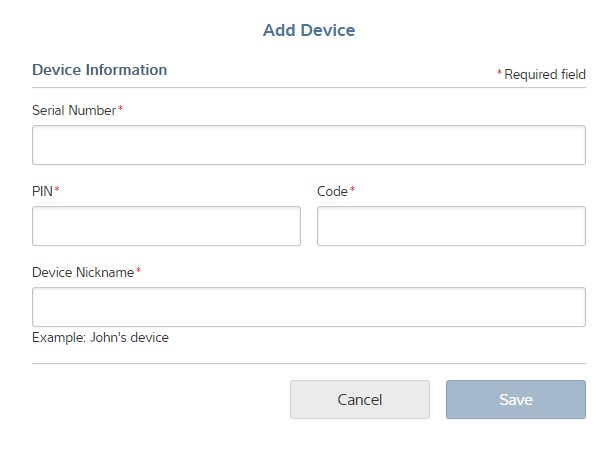
Task: Focus the PIN text box
Action: [x=166, y=226]
